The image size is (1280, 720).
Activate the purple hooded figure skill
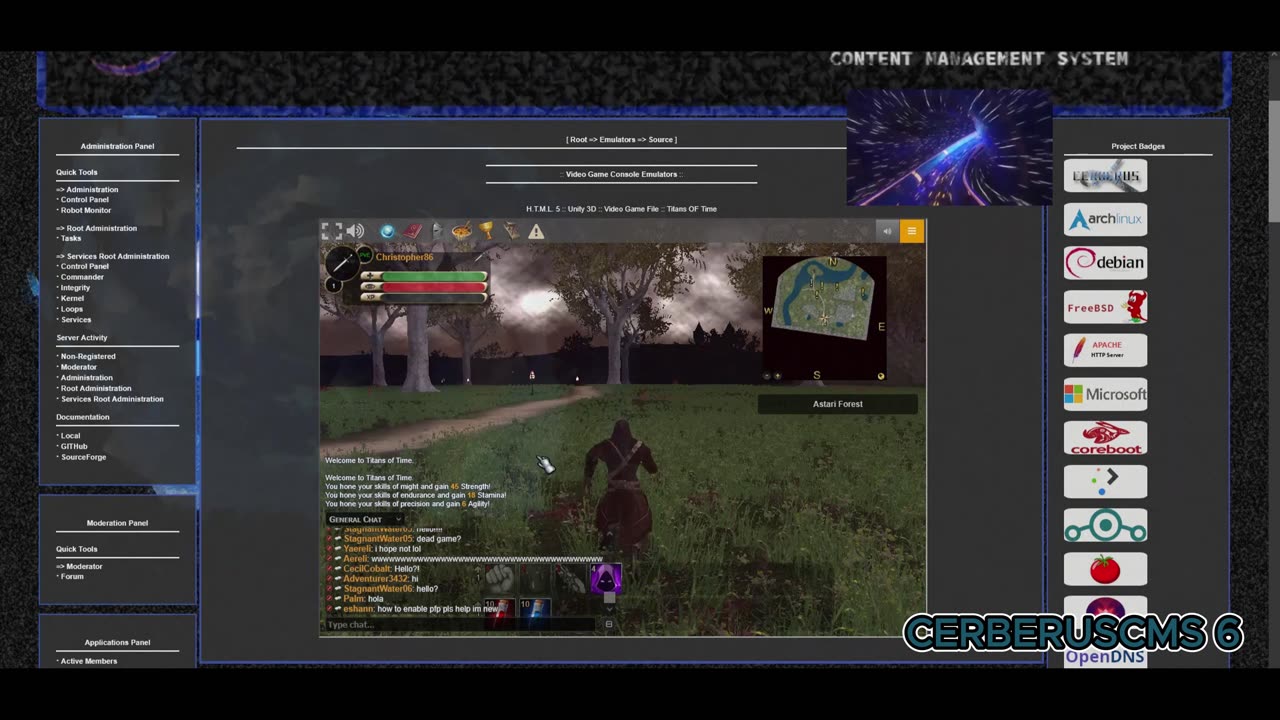(x=605, y=578)
